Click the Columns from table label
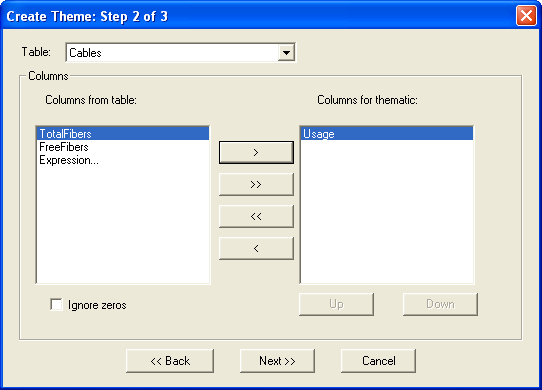Screen dimensions: 542x390 pyautogui.click(x=91, y=100)
